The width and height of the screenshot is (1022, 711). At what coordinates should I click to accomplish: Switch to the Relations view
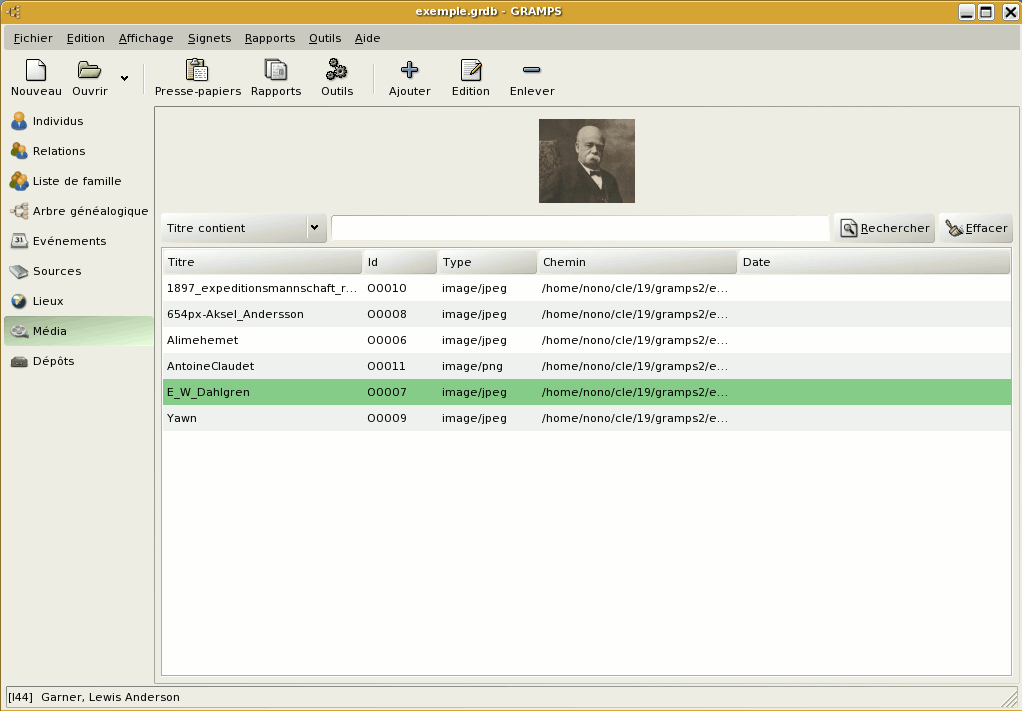79,151
